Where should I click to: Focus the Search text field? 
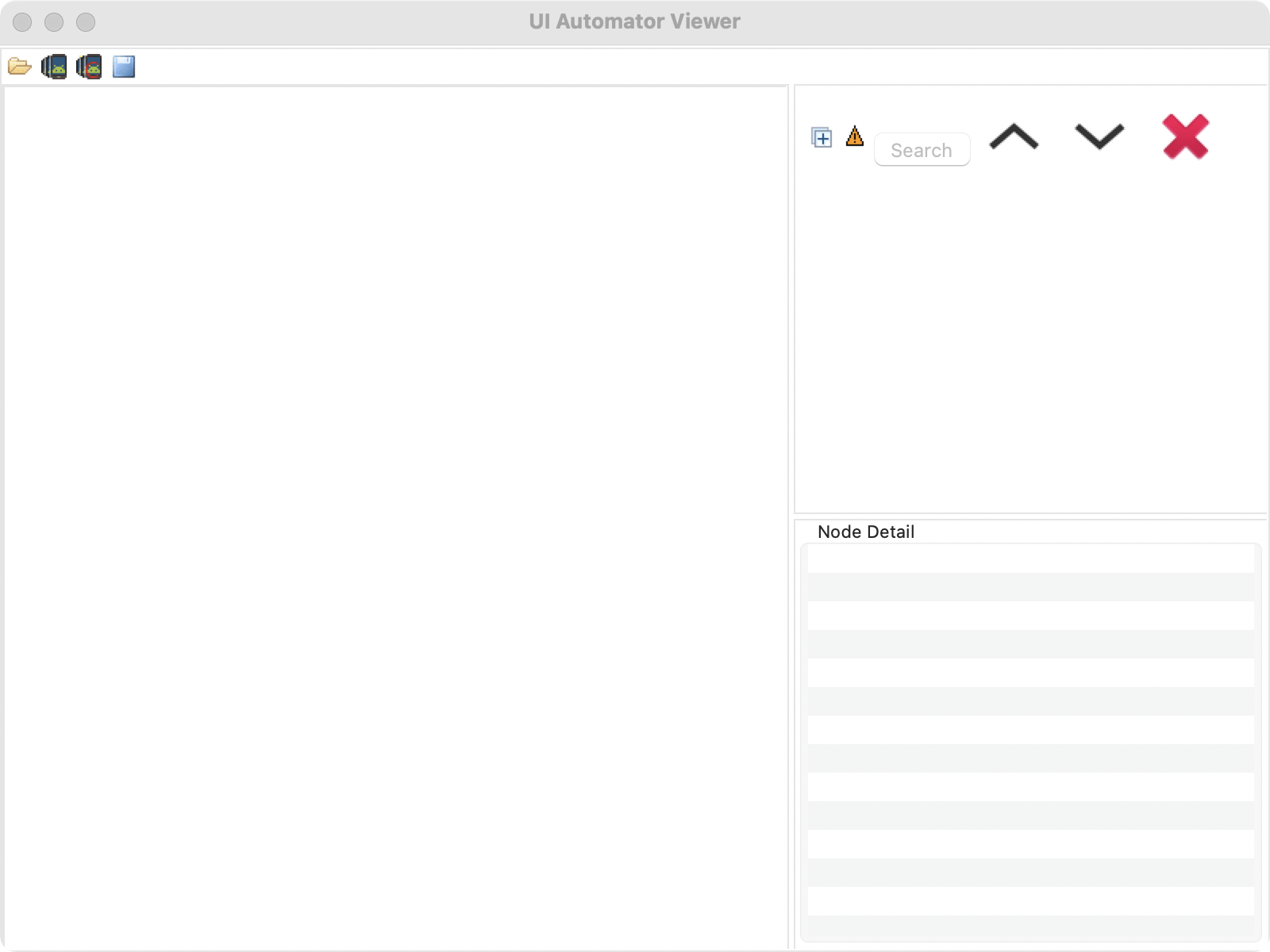pyautogui.click(x=922, y=150)
